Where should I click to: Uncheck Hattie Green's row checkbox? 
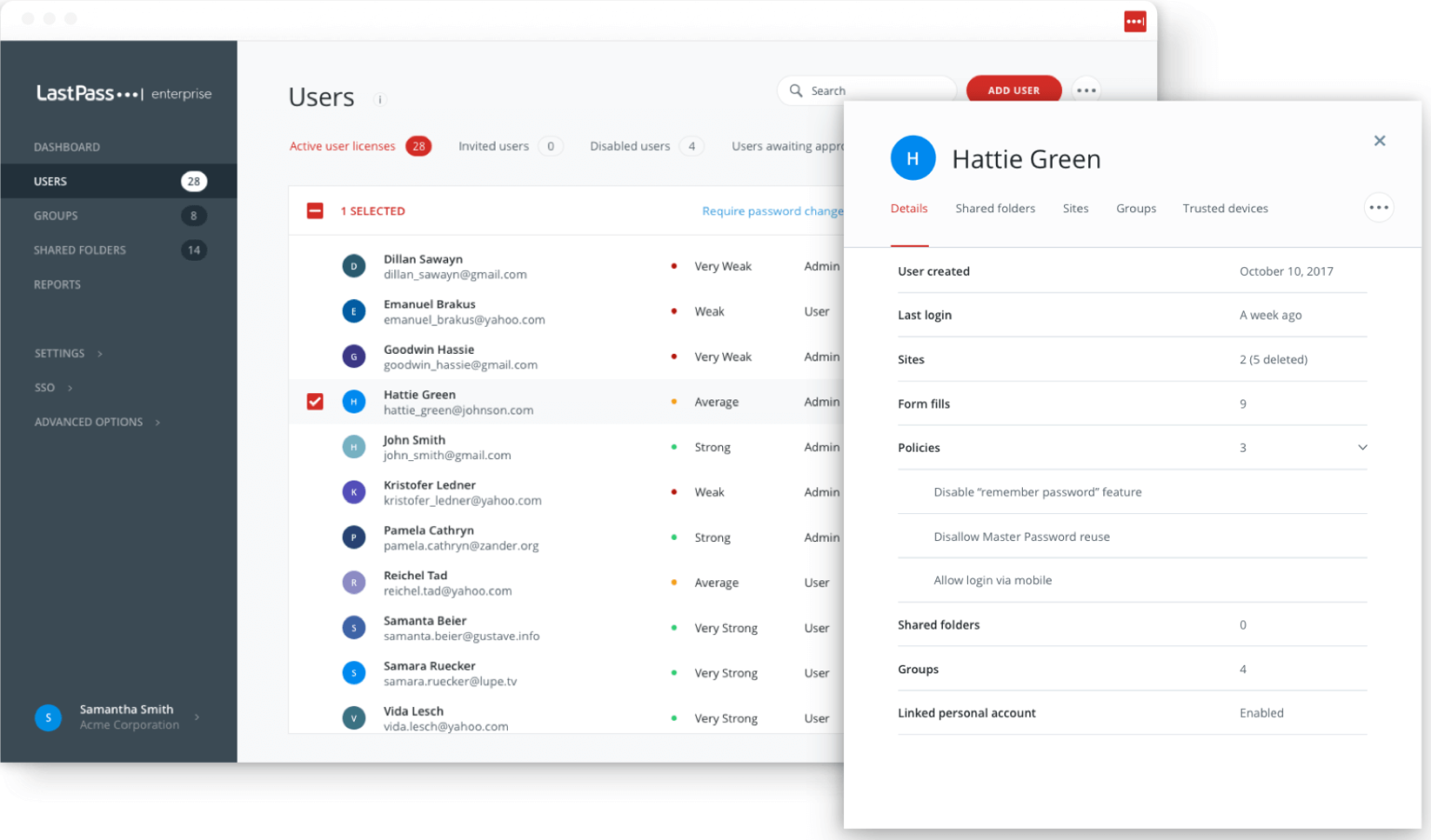tap(315, 401)
